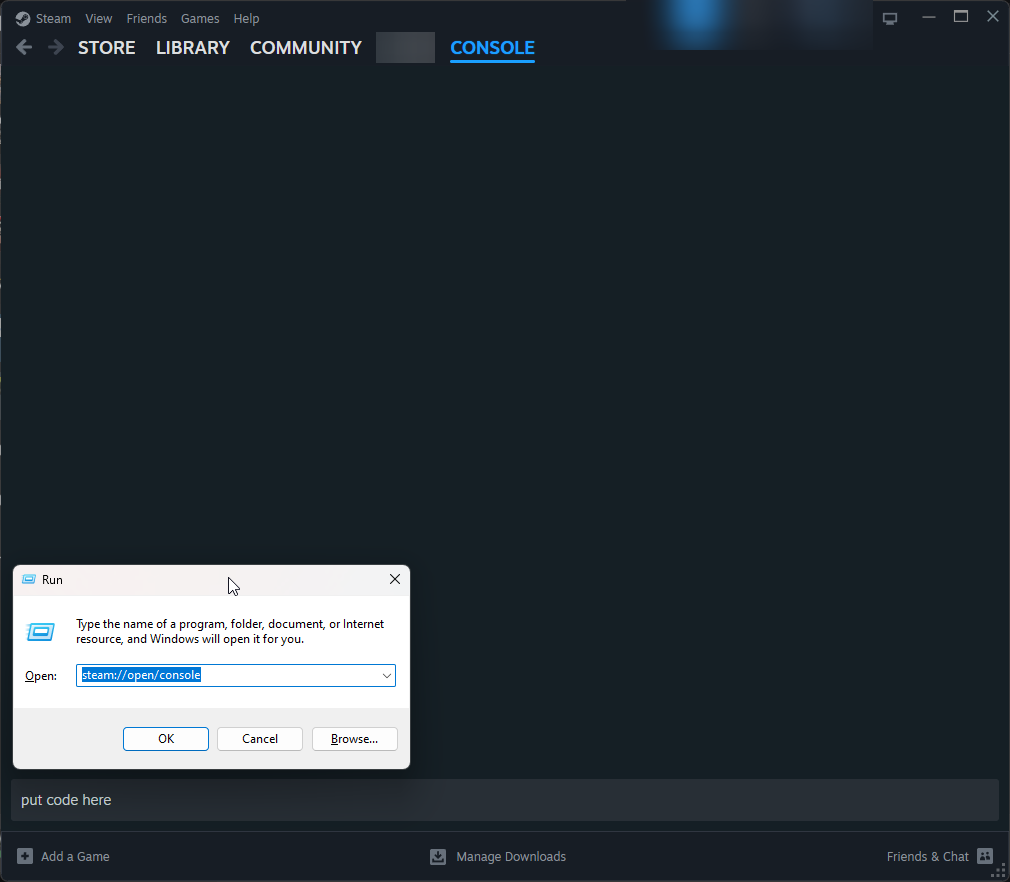Viewport: 1010px width, 882px height.
Task: Focus the console 'put code here' field
Action: [x=504, y=800]
